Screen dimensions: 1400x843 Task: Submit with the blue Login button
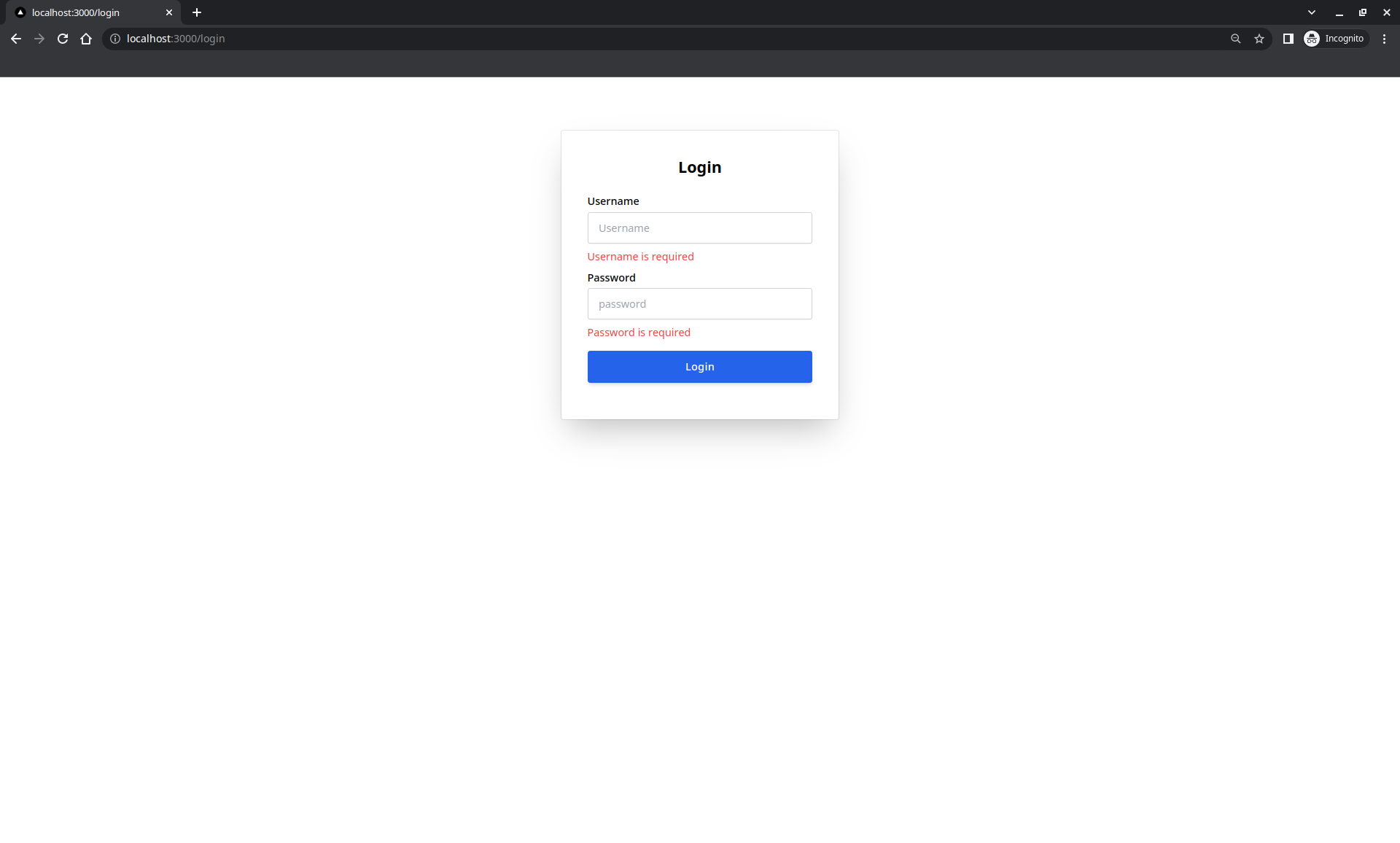[699, 367]
